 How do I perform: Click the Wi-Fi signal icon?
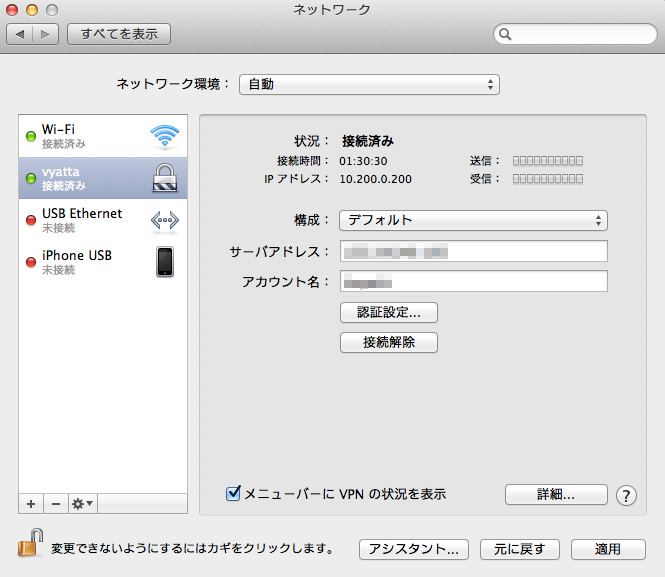[165, 137]
